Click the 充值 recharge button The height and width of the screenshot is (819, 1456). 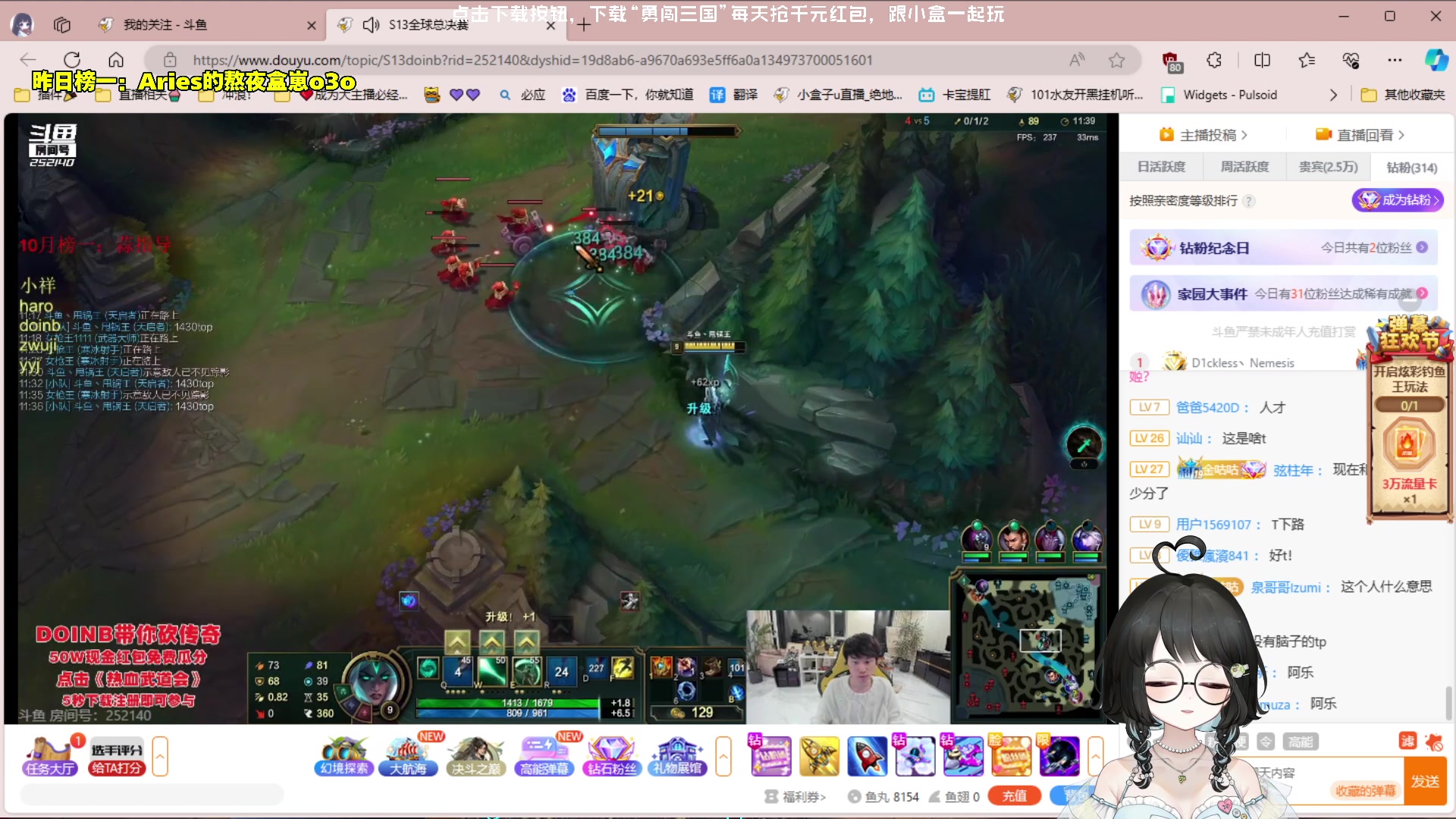[x=1014, y=795]
